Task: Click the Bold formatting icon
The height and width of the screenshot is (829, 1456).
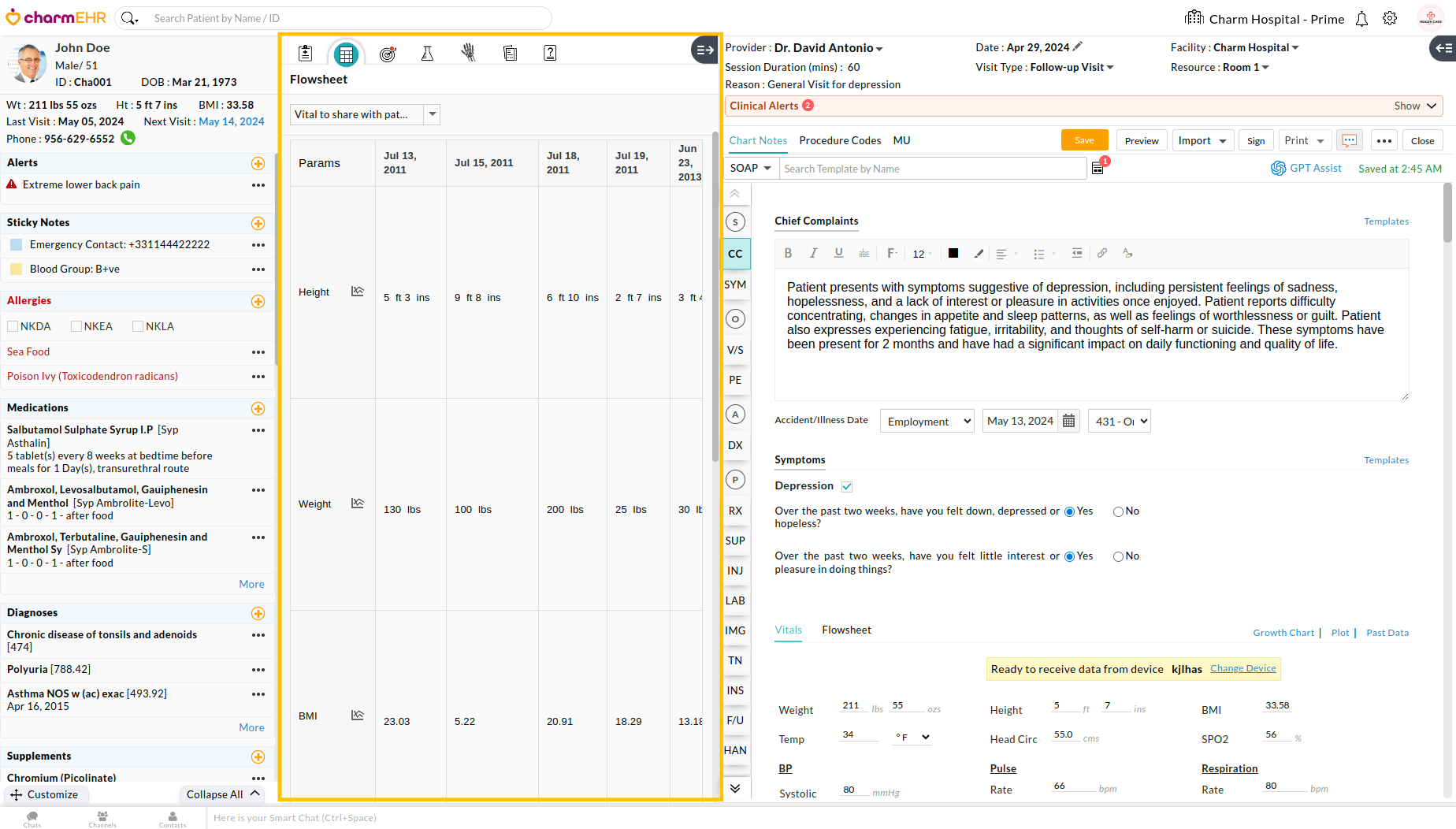Action: [788, 254]
